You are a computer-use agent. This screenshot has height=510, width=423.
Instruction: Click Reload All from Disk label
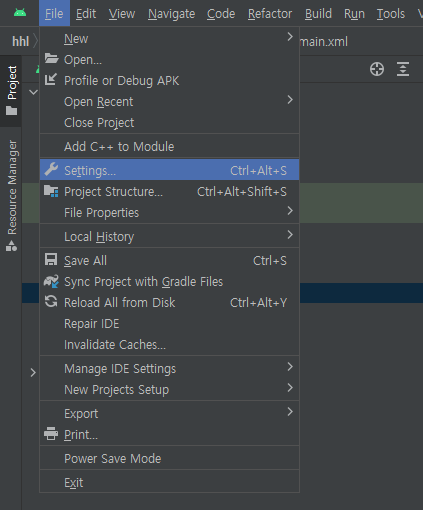click(x=119, y=303)
